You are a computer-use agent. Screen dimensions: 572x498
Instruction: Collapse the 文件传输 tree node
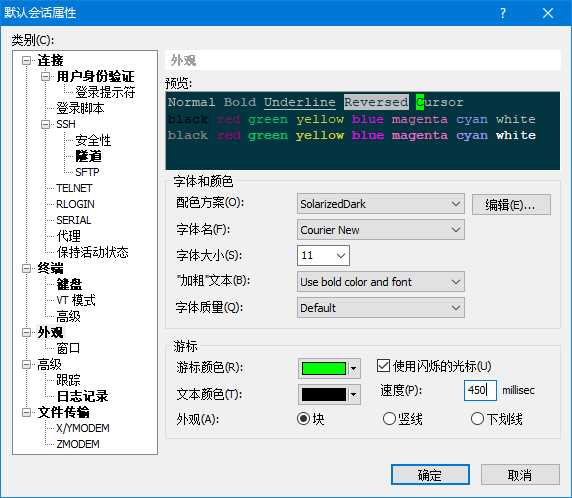click(x=26, y=412)
